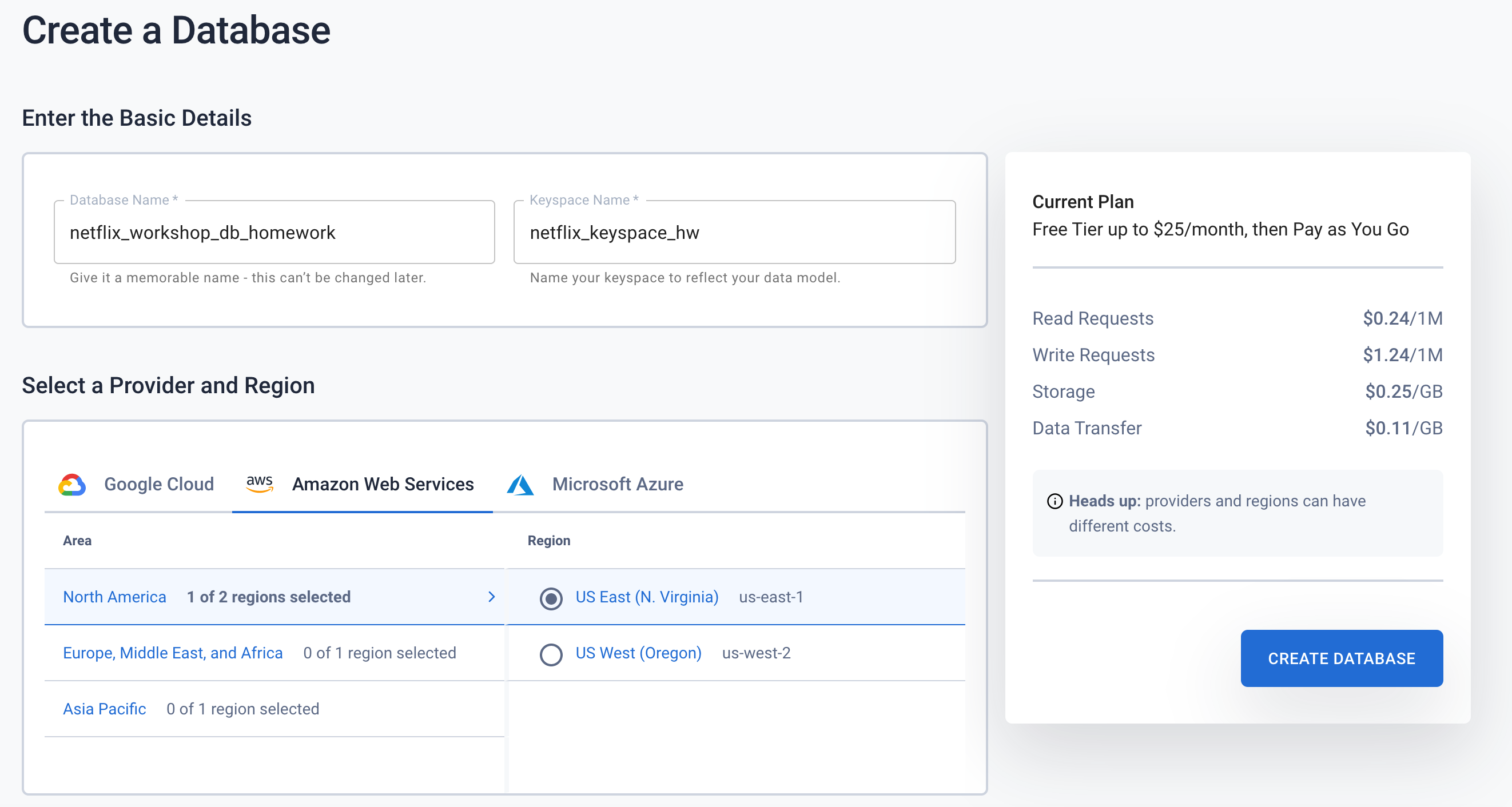Image resolution: width=1512 pixels, height=807 pixels.
Task: Click into the Keyspace Name field
Action: point(734,233)
